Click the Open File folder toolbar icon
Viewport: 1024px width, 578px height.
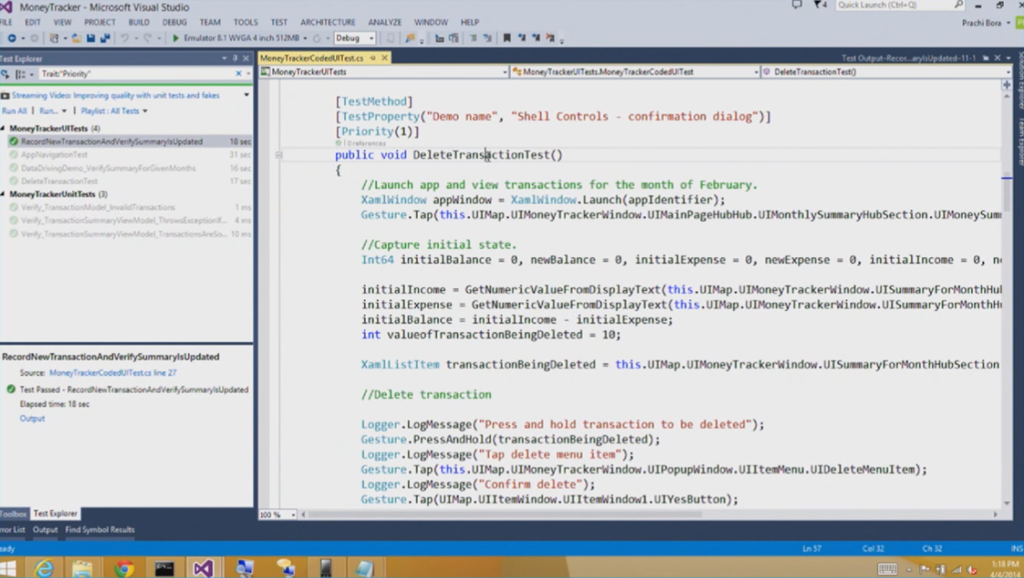coord(76,39)
